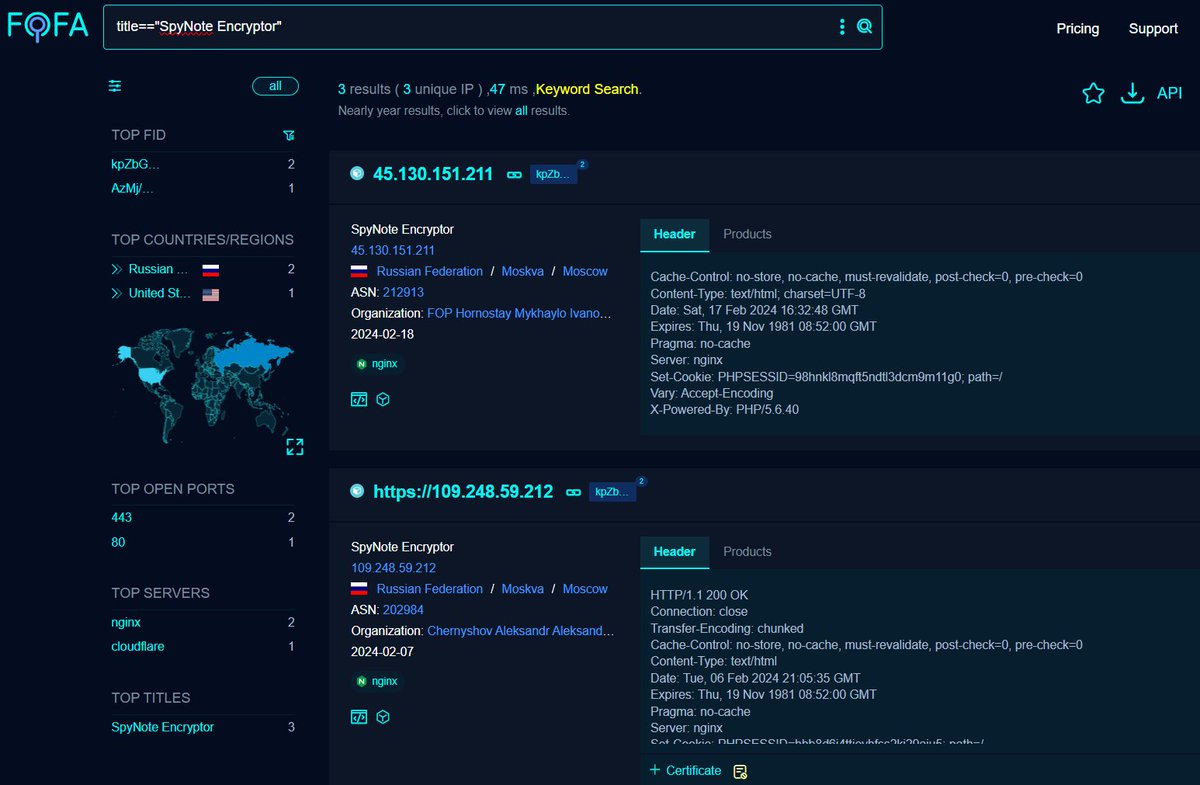This screenshot has width=1200, height=785.
Task: Open link icon next to https://109.248.59.212
Action: click(574, 492)
